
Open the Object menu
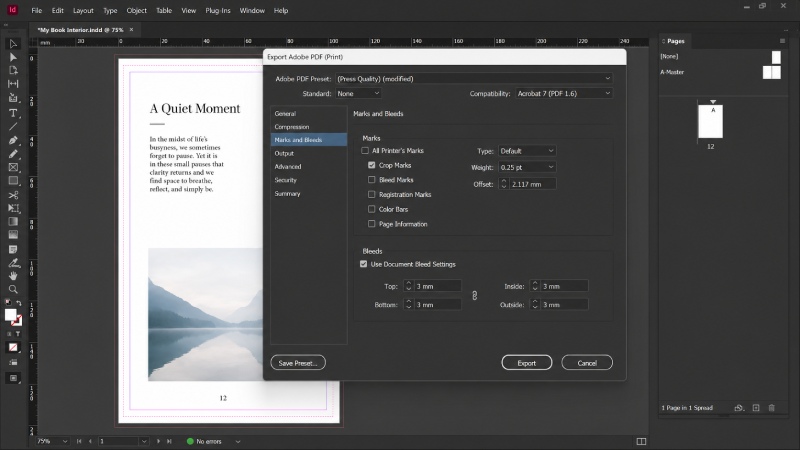(x=136, y=10)
